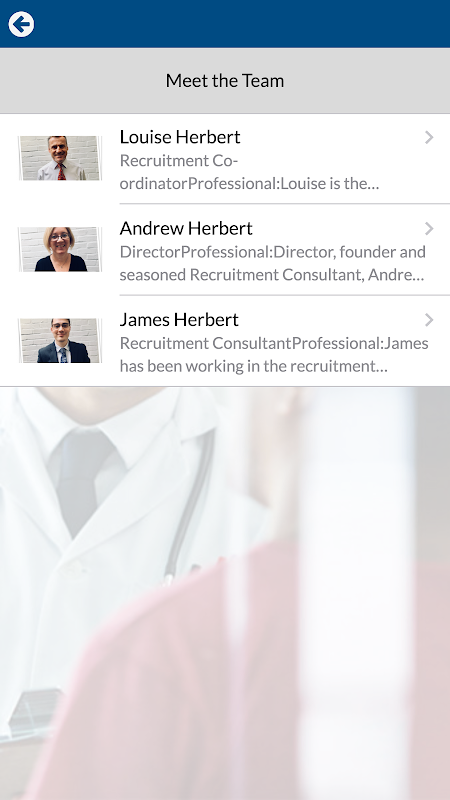The width and height of the screenshot is (450, 800).
Task: Select the James Herbert name
Action: (x=179, y=319)
